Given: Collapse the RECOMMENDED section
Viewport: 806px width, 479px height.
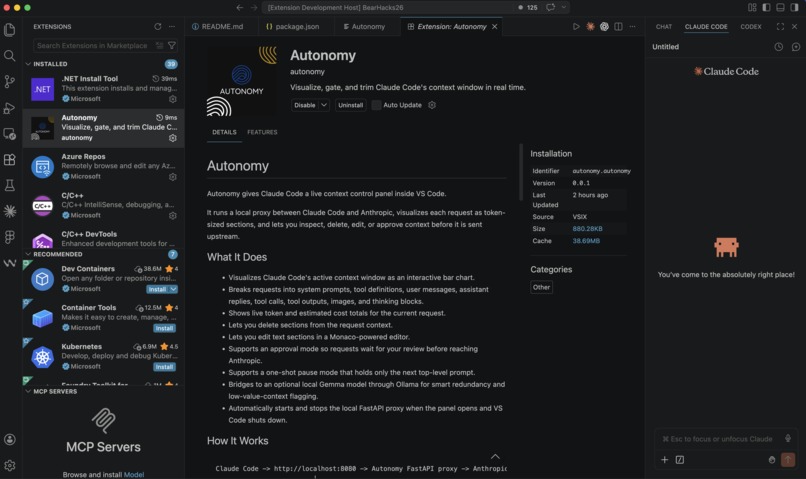Looking at the screenshot, I should (28, 254).
